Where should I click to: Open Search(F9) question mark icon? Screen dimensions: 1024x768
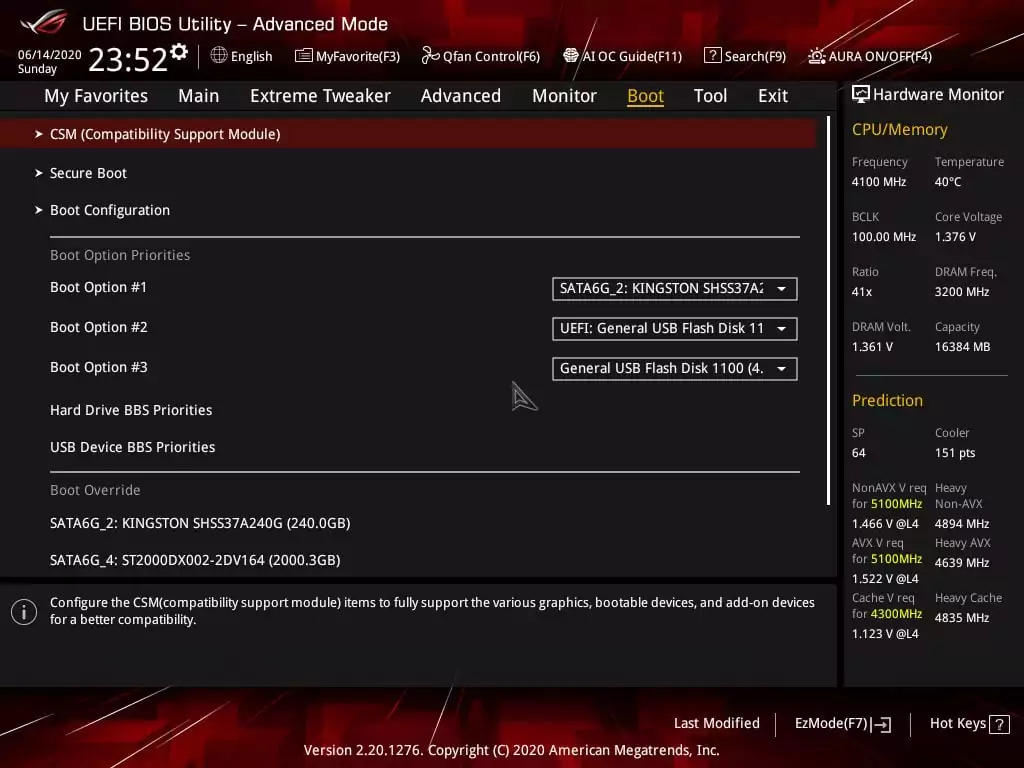click(x=712, y=56)
